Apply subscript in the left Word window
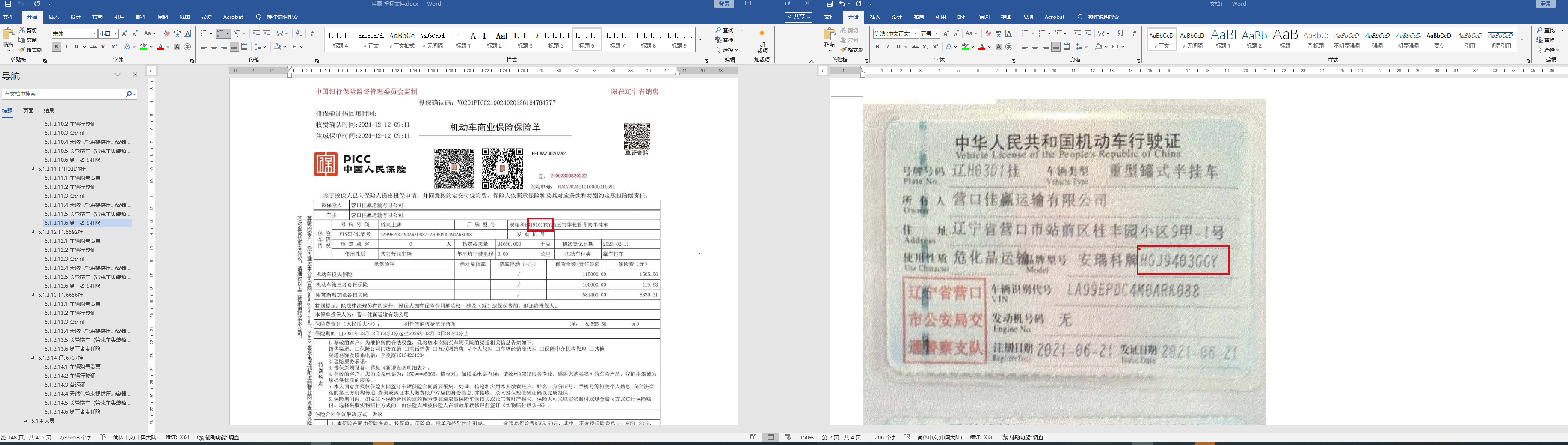The width and height of the screenshot is (1568, 445). 104,47
